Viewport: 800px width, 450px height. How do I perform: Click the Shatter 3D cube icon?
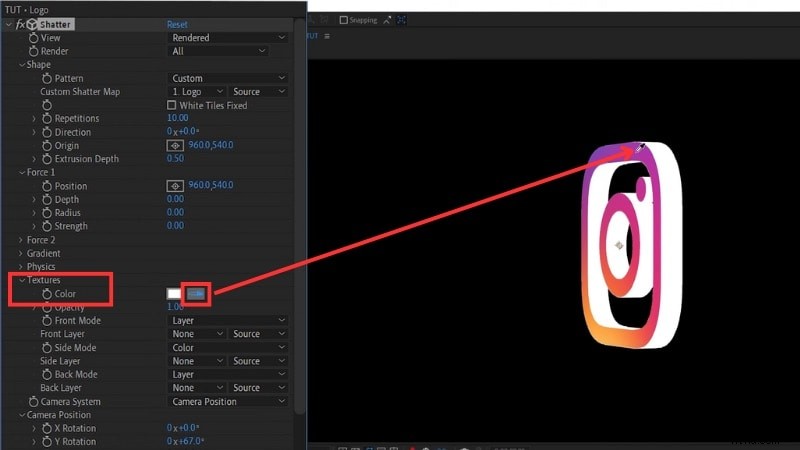(x=32, y=24)
